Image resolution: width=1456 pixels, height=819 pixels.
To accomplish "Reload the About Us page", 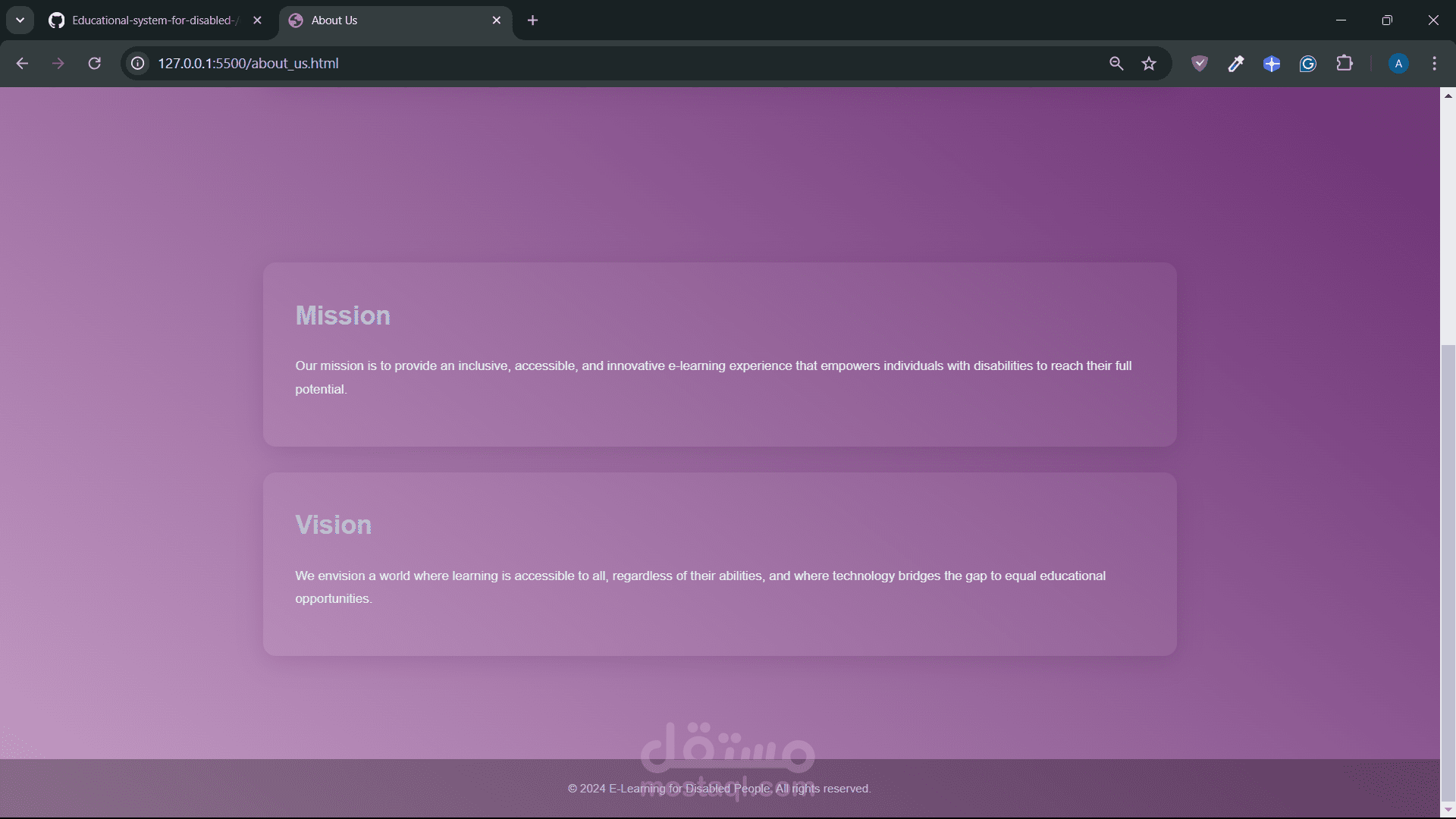I will click(x=95, y=64).
